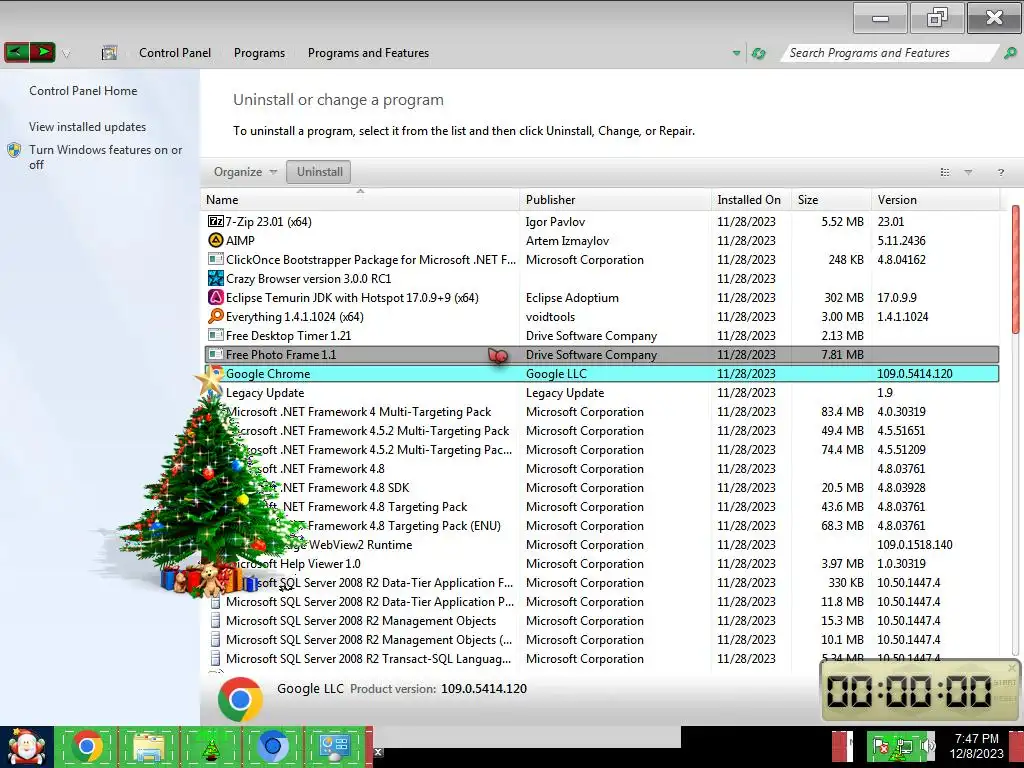
Task: Click the Control Panel icon in address bar
Action: [109, 53]
